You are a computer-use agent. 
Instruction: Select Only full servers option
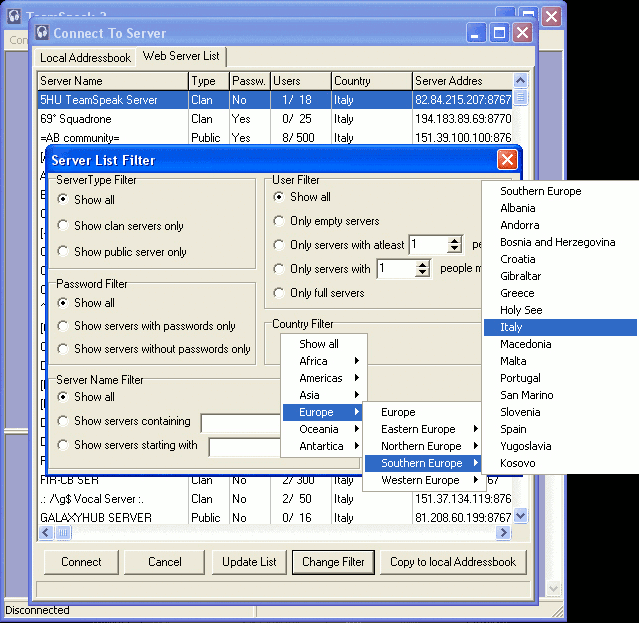click(x=319, y=293)
